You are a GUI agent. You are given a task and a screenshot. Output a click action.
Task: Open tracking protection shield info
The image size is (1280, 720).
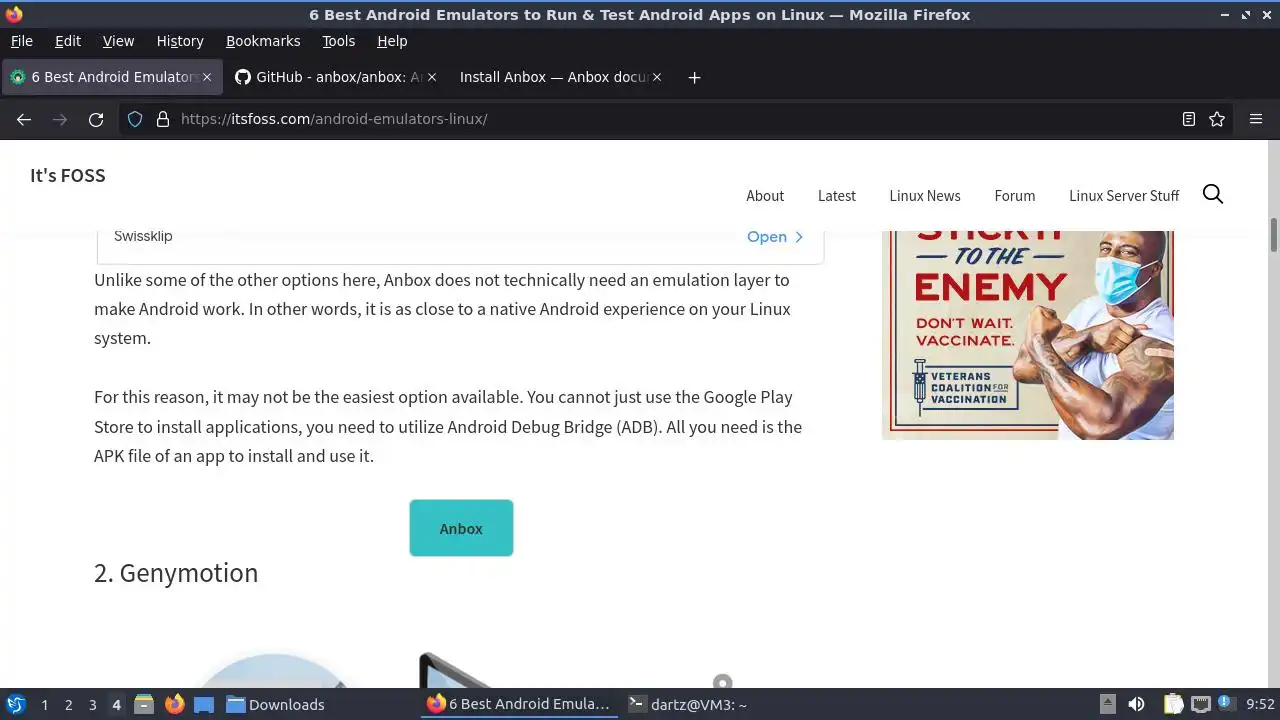(x=135, y=119)
